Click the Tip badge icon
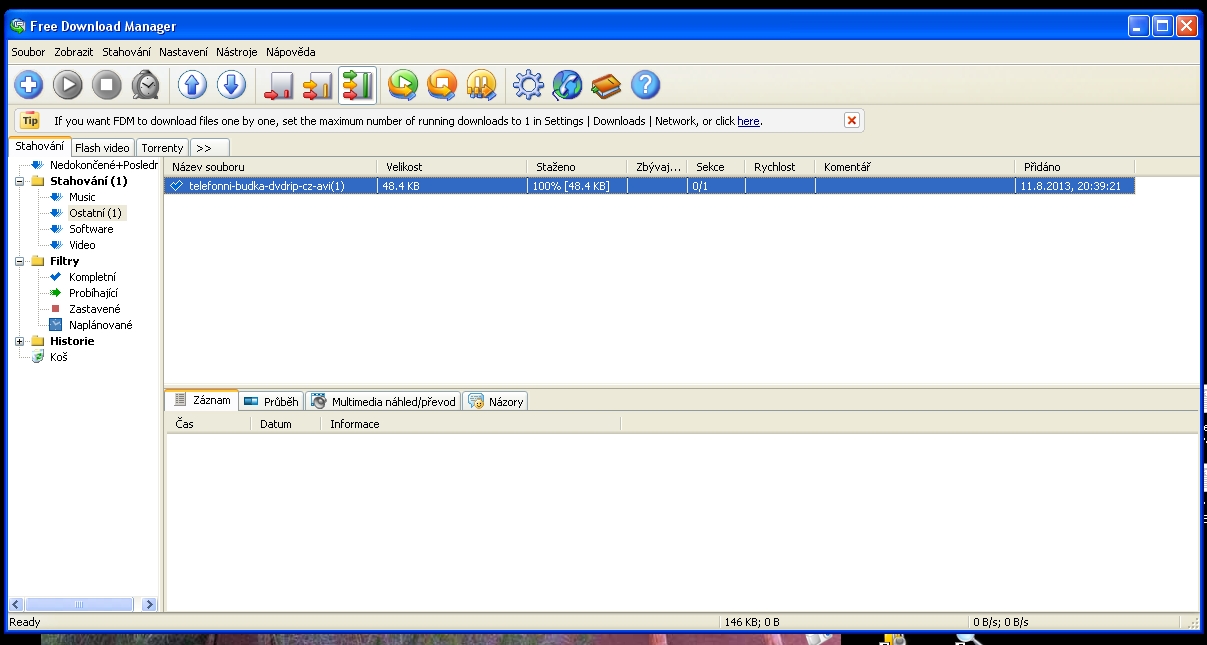The height and width of the screenshot is (645, 1207). [x=30, y=120]
